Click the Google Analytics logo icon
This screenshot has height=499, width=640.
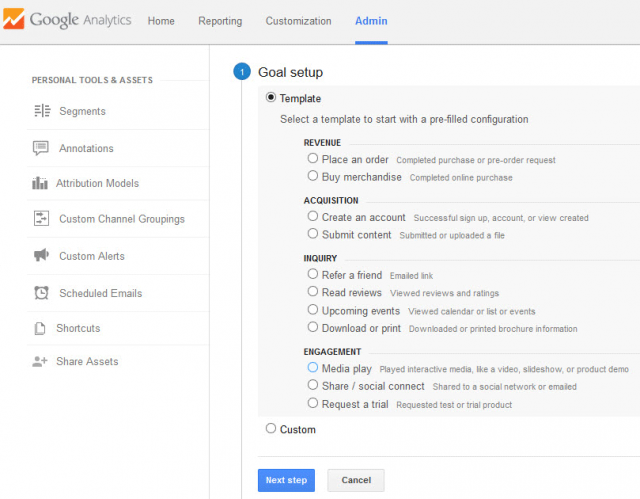pos(14,19)
